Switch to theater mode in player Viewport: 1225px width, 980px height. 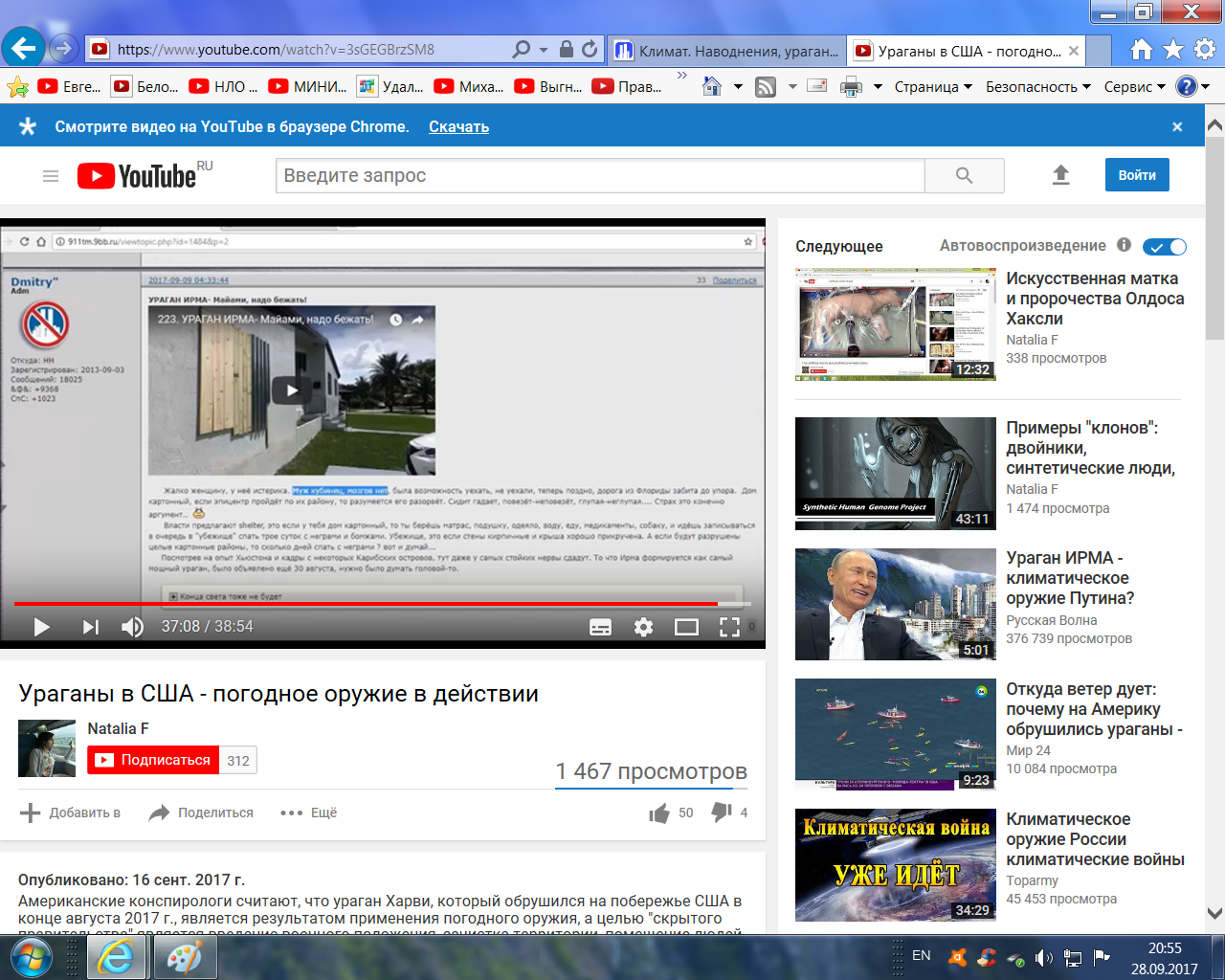pos(686,627)
